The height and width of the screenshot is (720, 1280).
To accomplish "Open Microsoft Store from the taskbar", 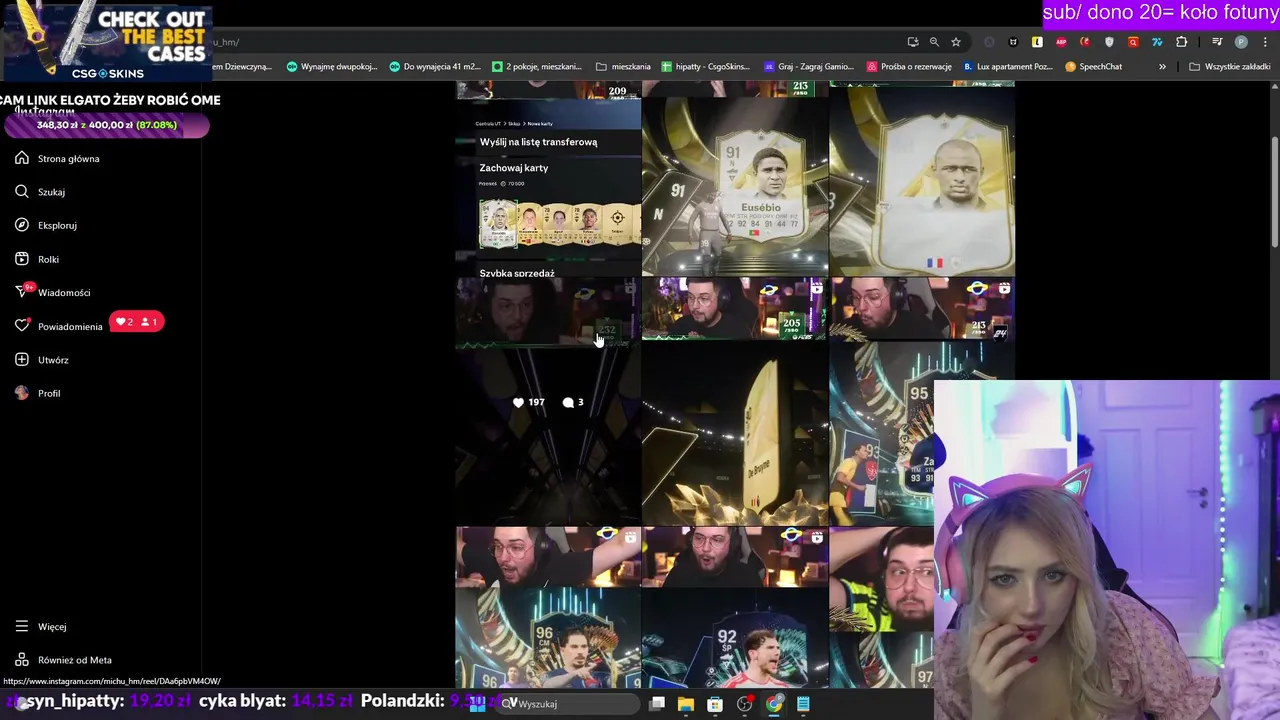I will pos(715,704).
